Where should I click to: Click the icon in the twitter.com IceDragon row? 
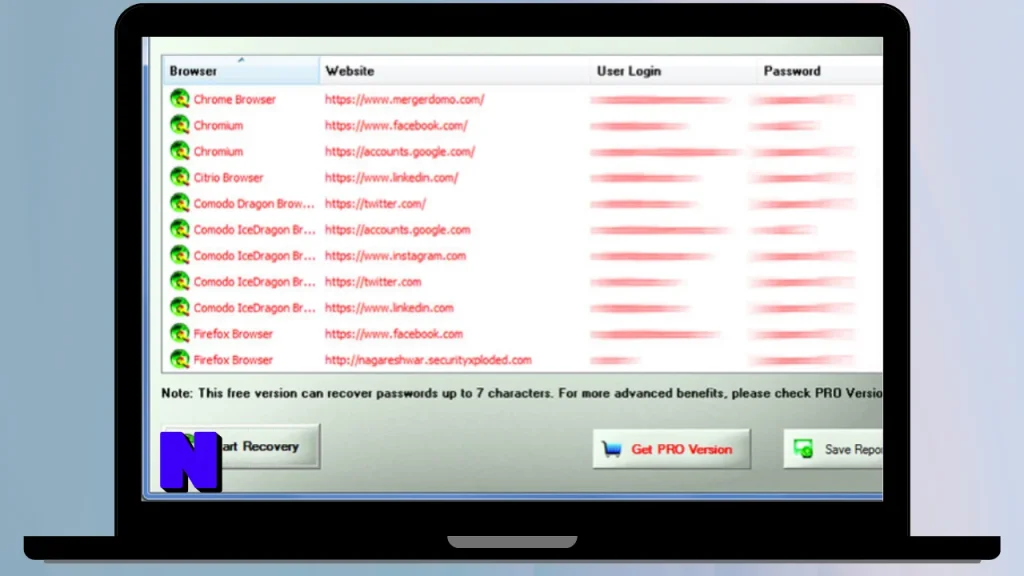[x=180, y=281]
